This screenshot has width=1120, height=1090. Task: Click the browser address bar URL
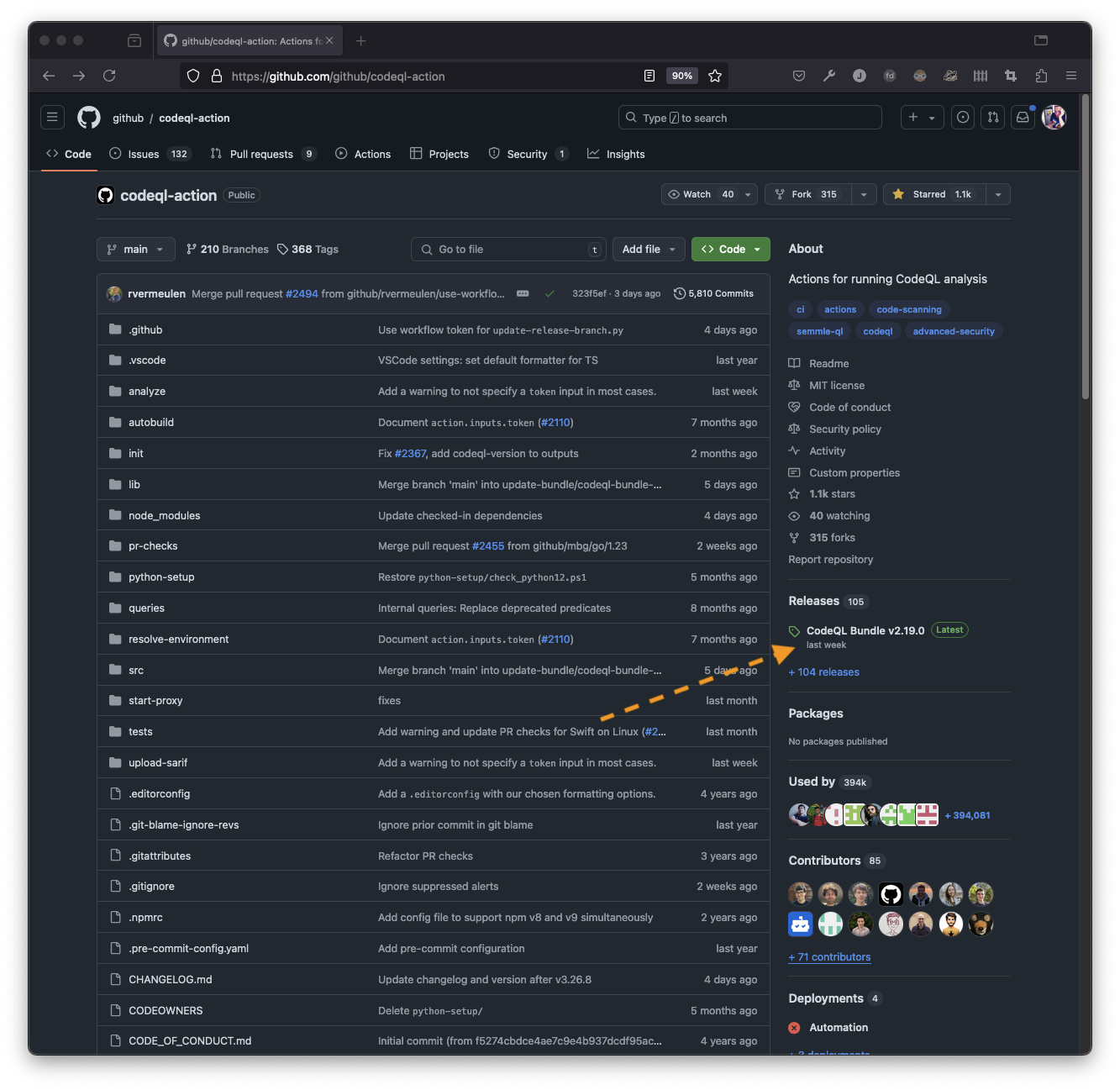click(x=338, y=76)
